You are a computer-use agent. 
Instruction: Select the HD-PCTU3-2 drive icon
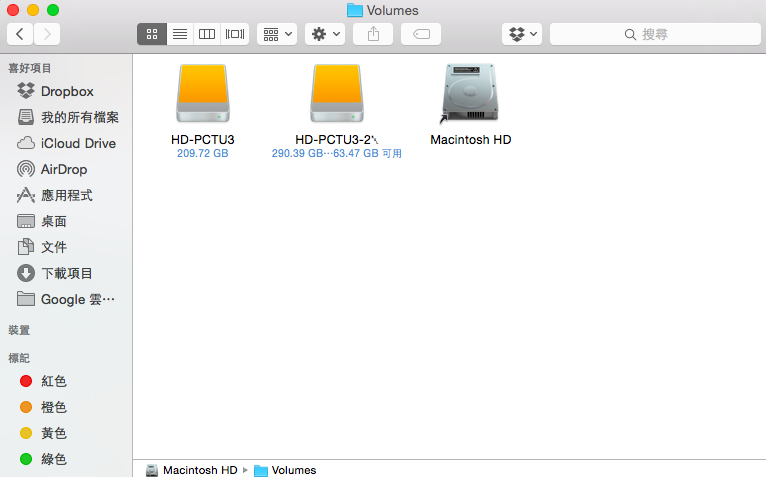tap(337, 93)
